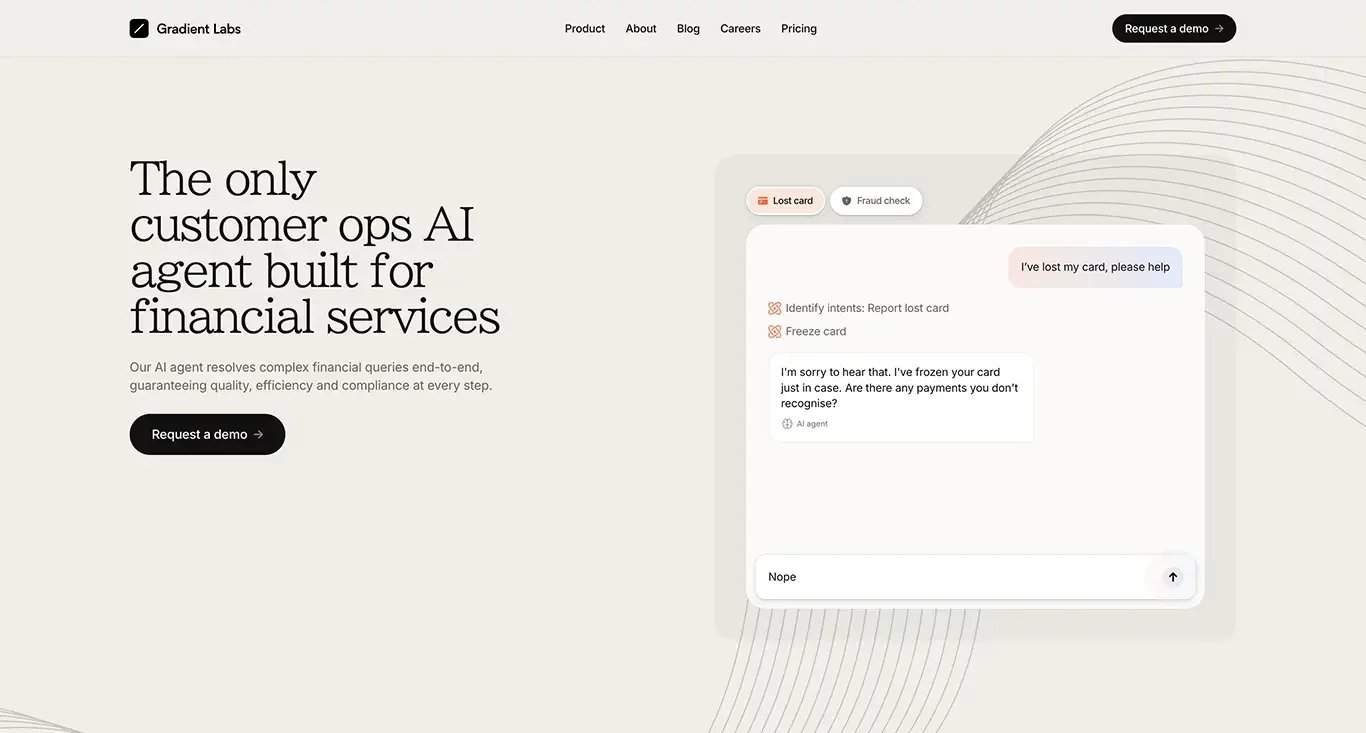Screen dimensions: 1366x733
Task: Click the AI agent reply message card
Action: 901,397
